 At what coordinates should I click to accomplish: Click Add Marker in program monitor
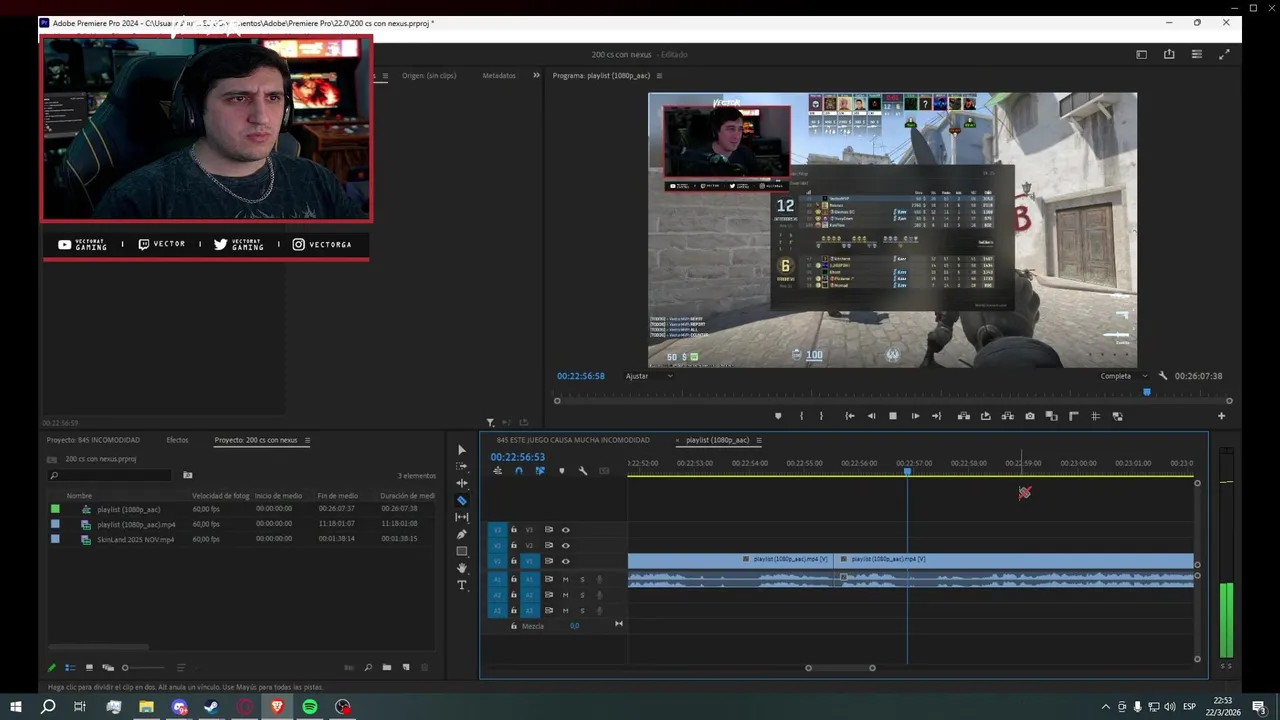tap(778, 416)
